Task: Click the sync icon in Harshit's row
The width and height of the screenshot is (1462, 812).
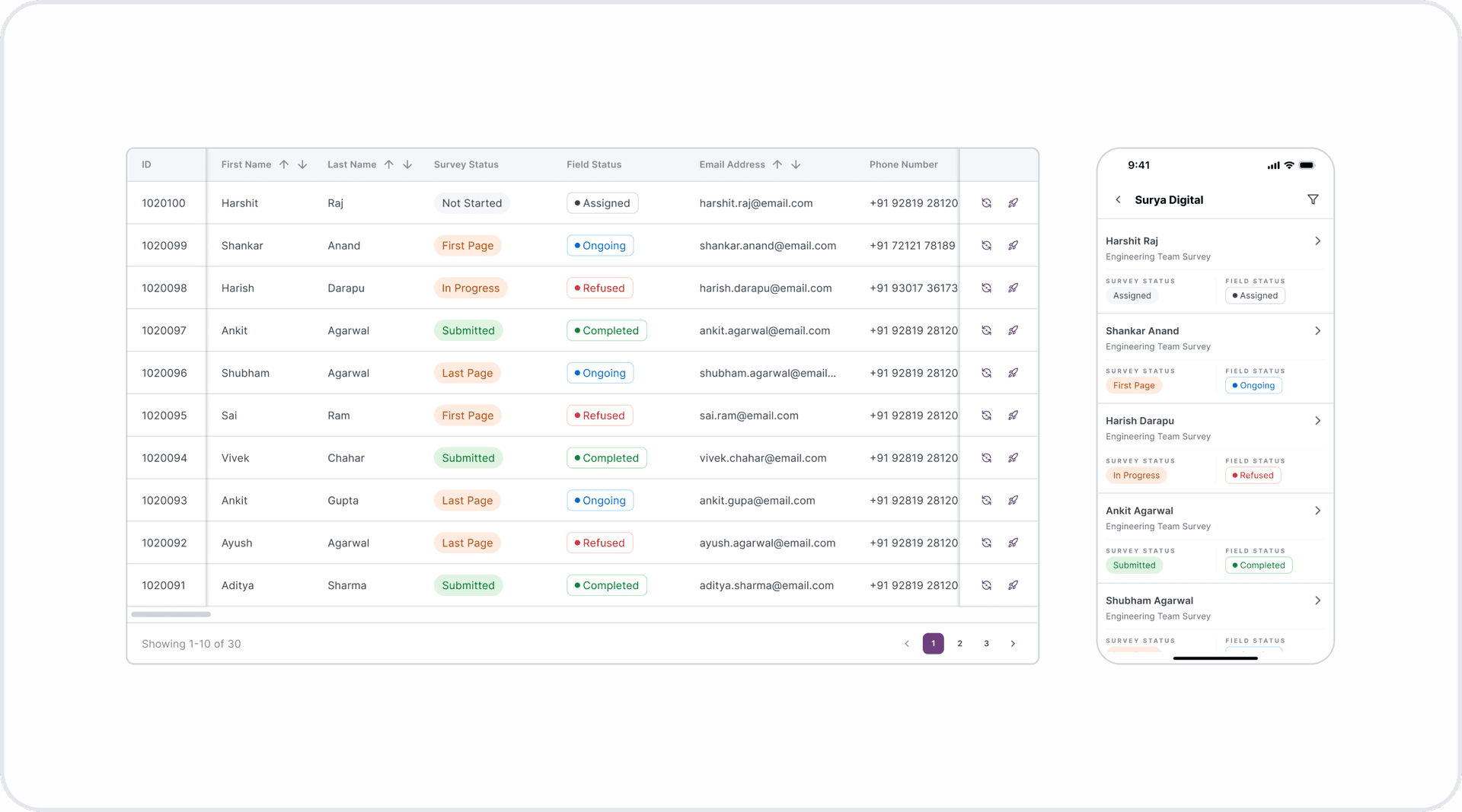Action: click(x=986, y=203)
